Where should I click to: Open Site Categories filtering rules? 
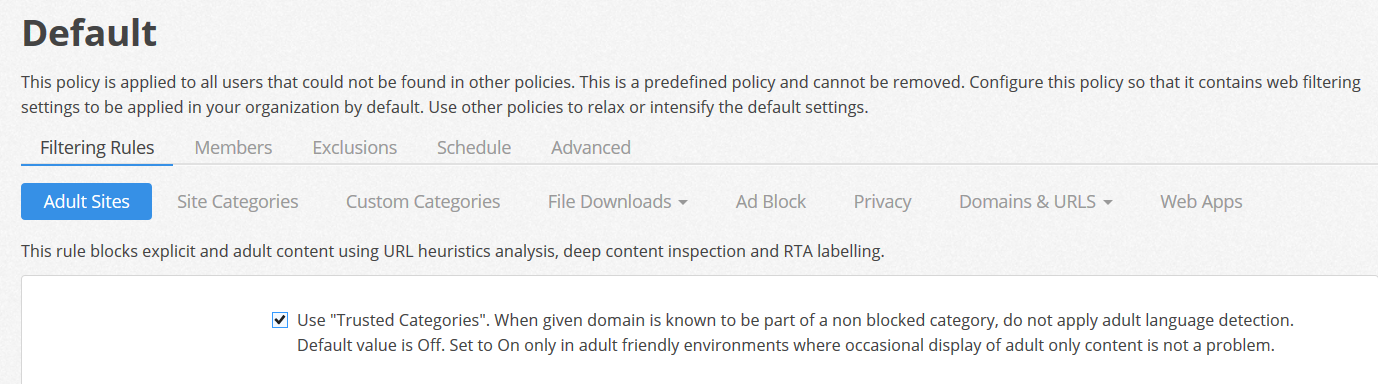(x=238, y=201)
